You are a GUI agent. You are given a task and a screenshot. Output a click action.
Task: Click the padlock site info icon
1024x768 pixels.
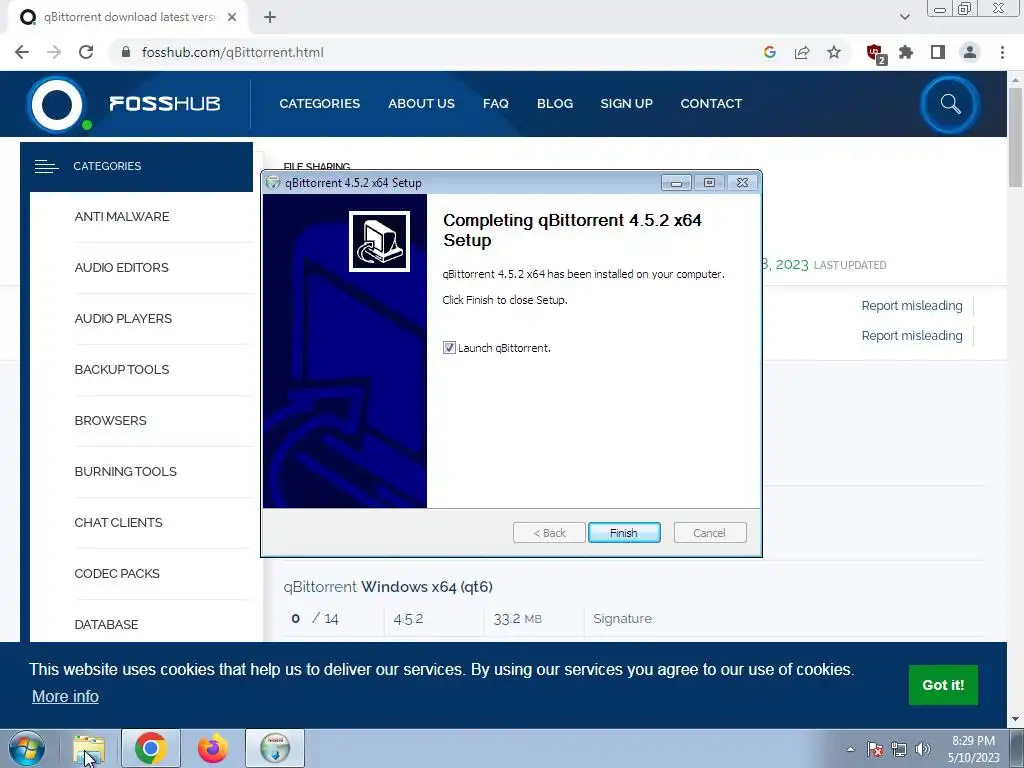coord(126,52)
